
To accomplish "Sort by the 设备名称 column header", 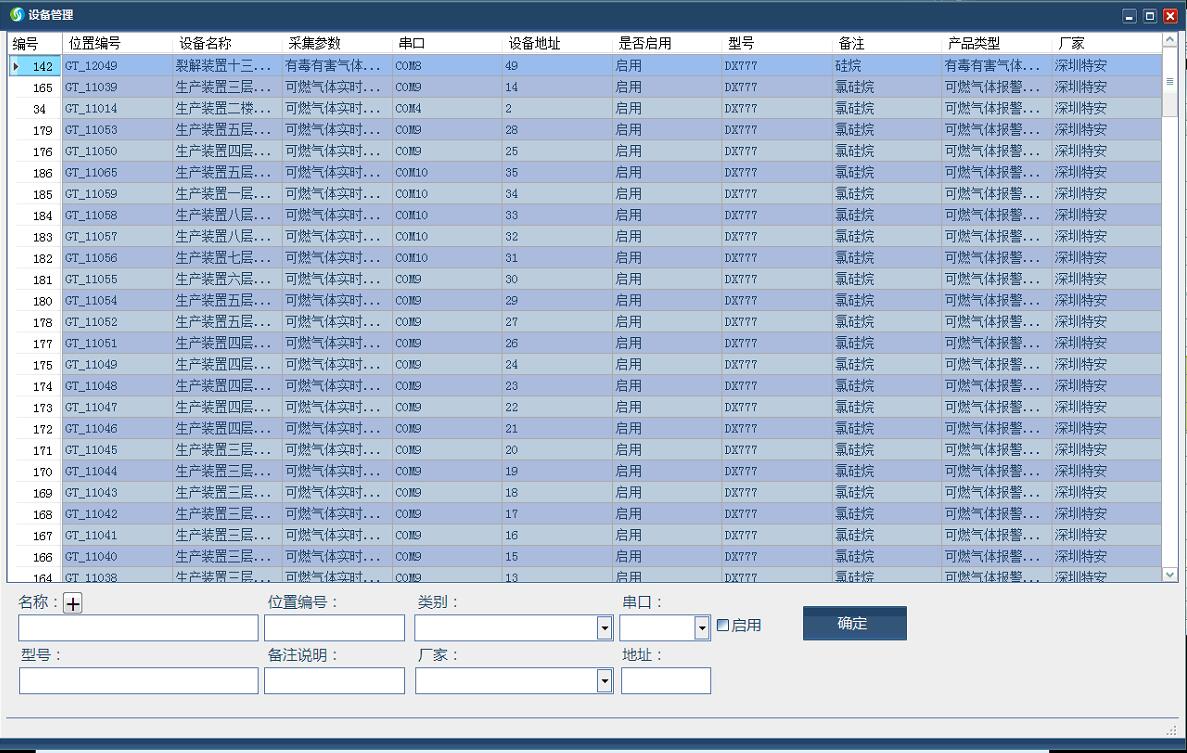I will pos(205,43).
